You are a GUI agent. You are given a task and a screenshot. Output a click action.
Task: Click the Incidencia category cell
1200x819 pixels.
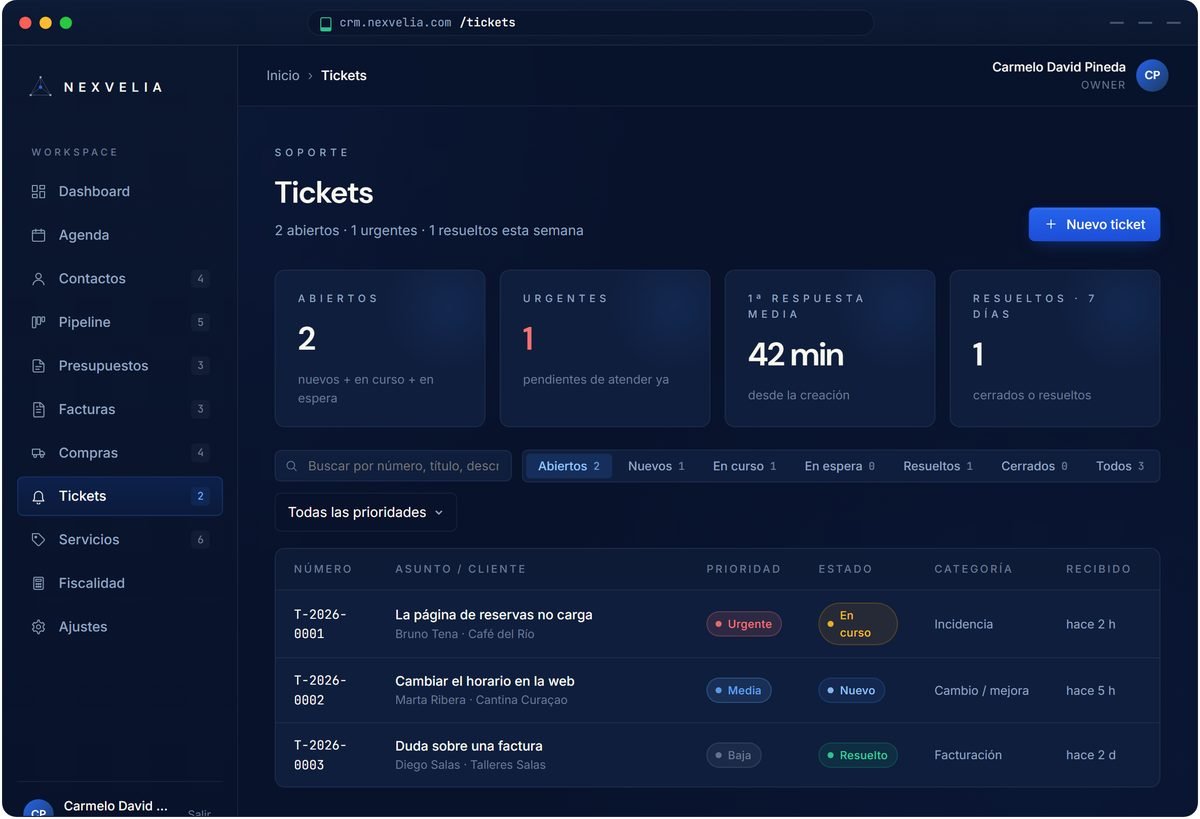coord(964,624)
